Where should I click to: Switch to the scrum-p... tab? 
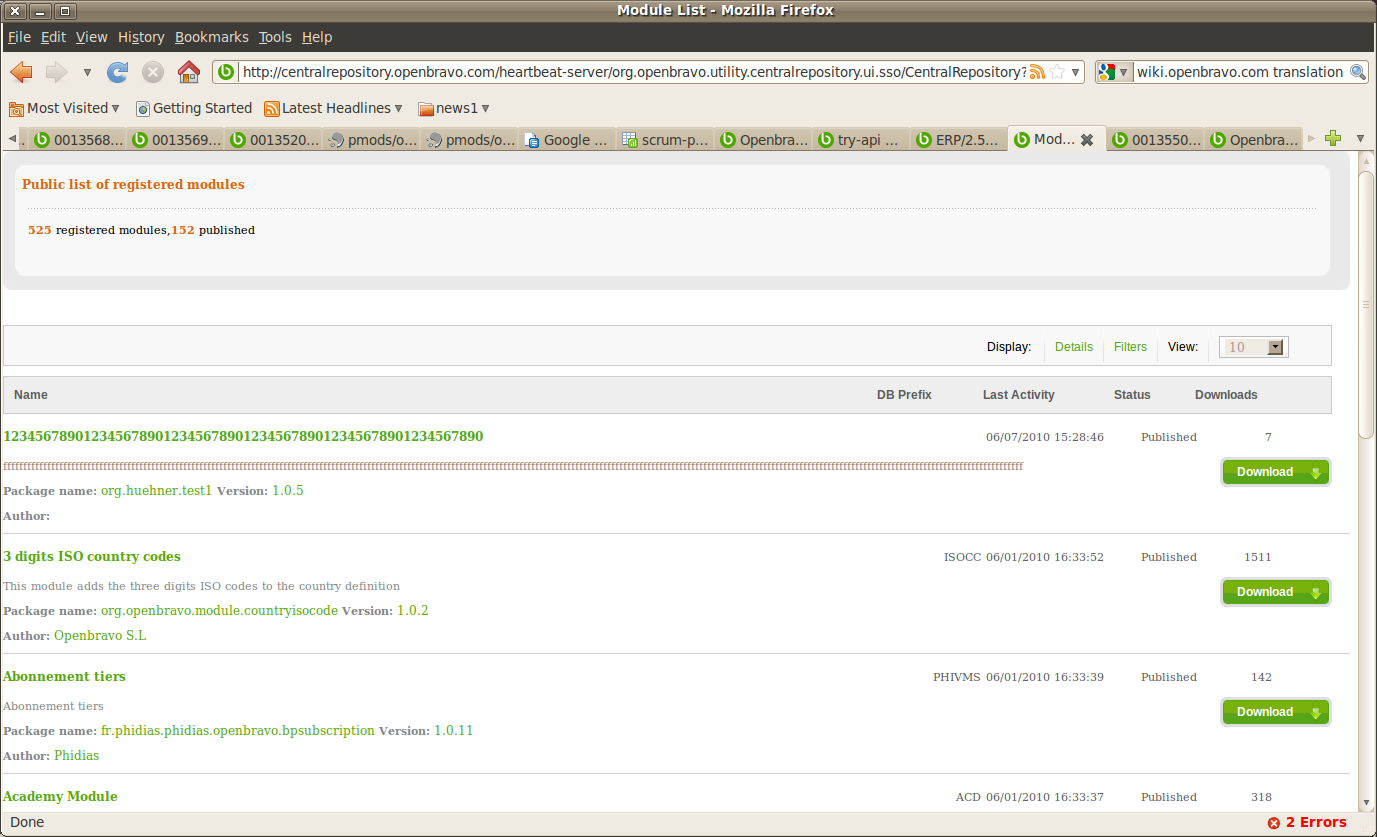664,140
